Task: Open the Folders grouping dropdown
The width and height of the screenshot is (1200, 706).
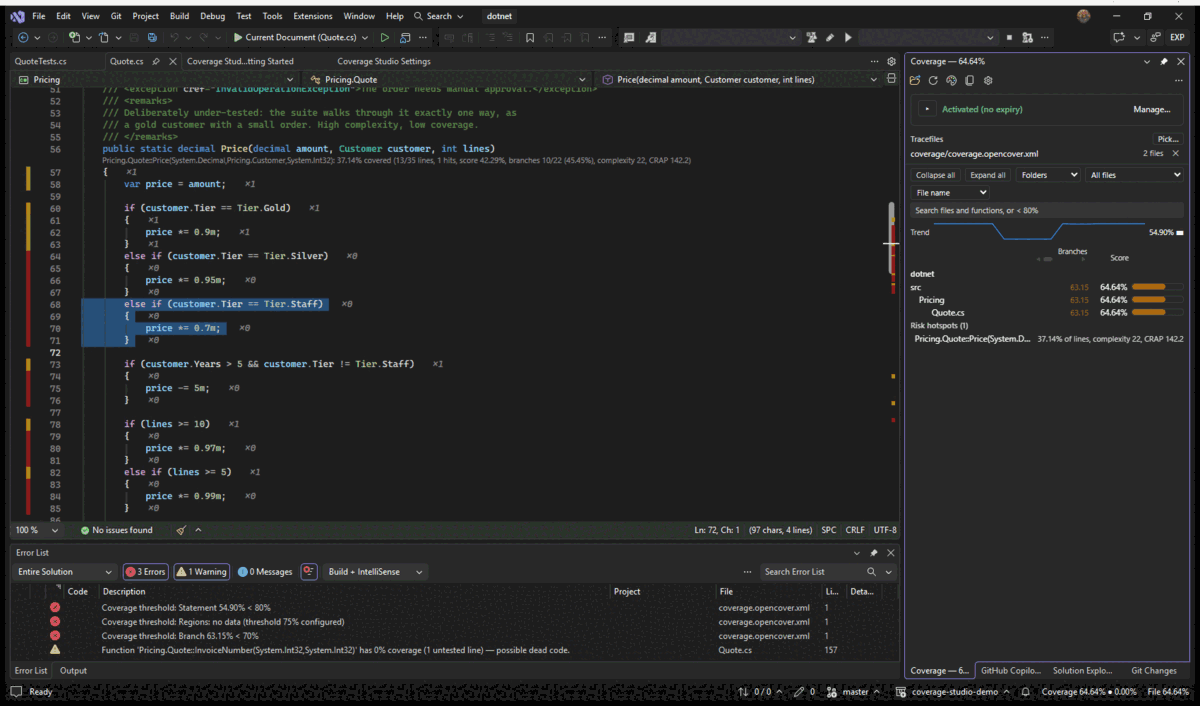Action: 1049,175
